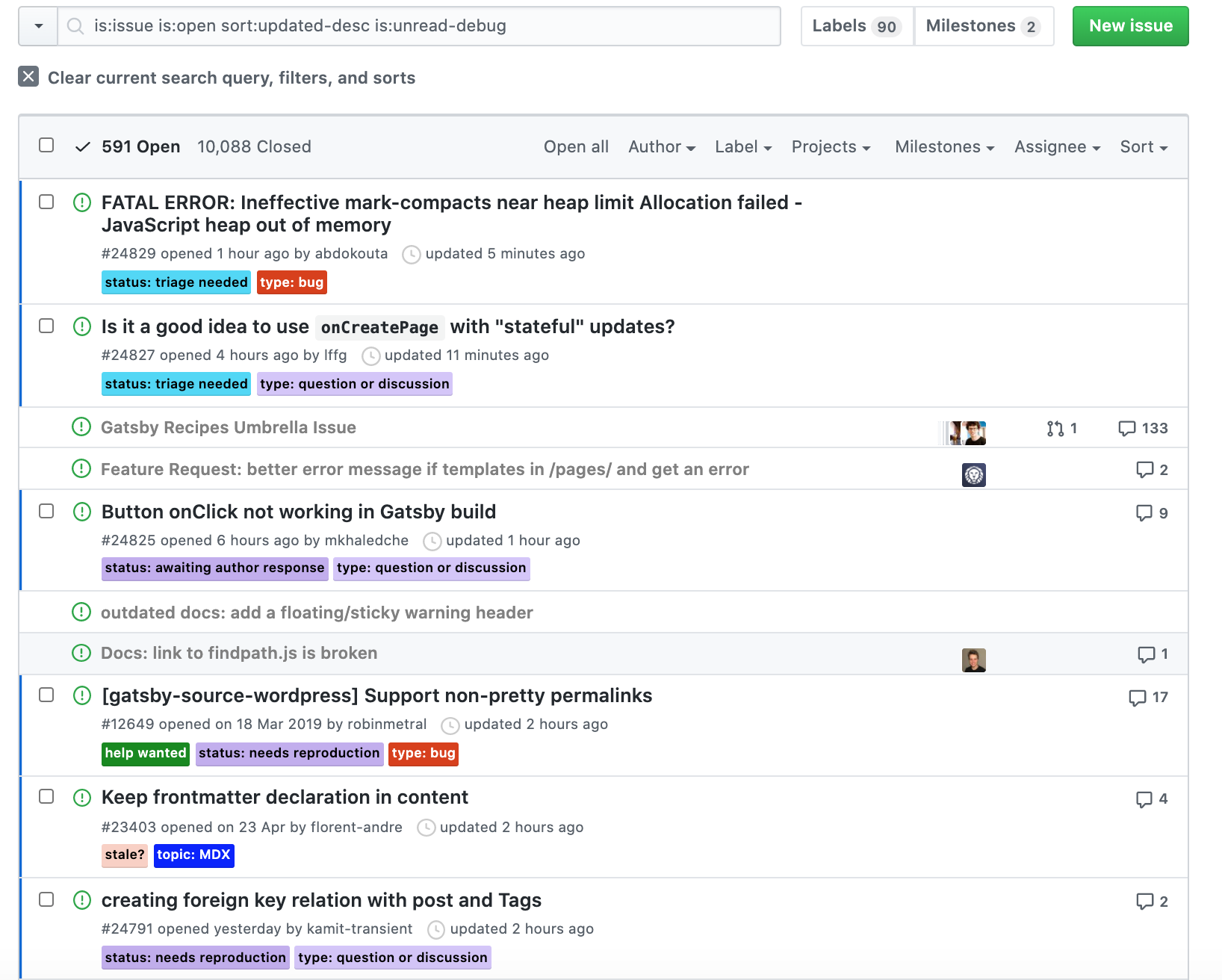Open the FATAL ERROR heap memory issue
The image size is (1222, 980).
coord(451,214)
